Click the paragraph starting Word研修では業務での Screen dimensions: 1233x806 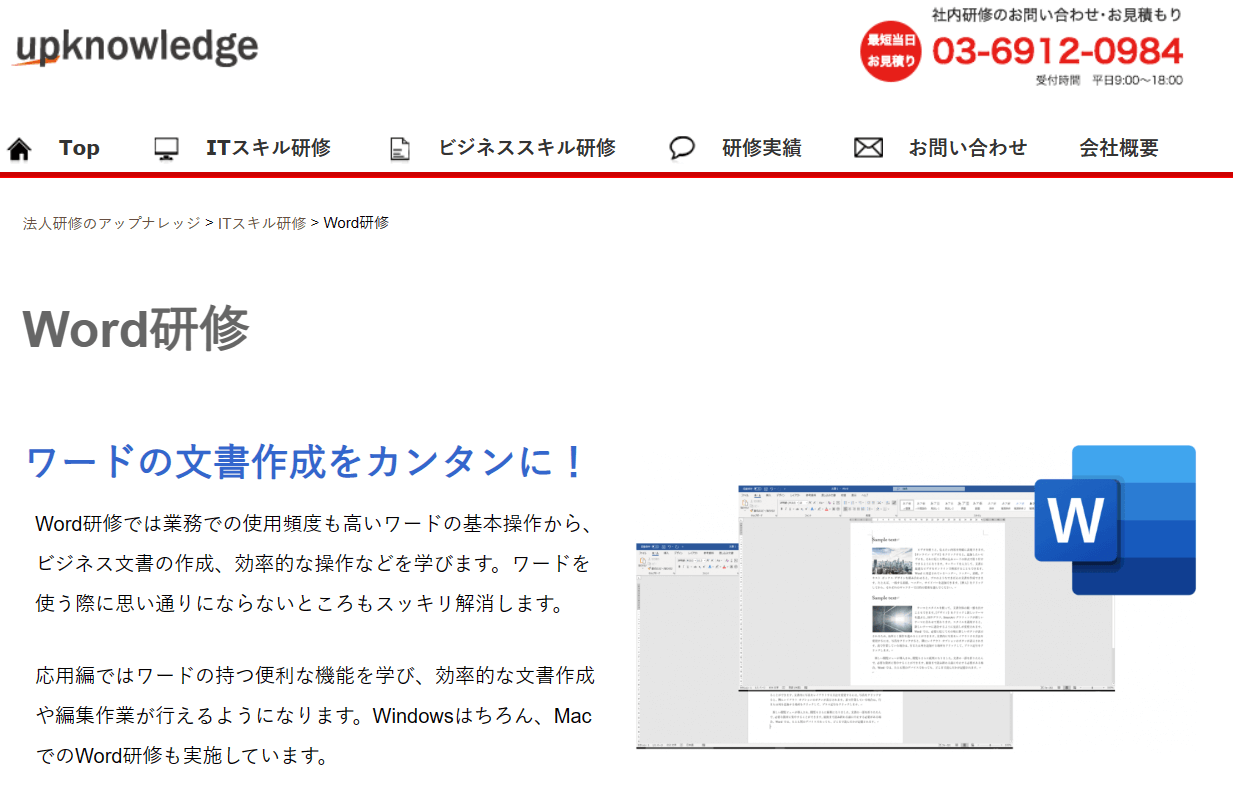point(315,564)
